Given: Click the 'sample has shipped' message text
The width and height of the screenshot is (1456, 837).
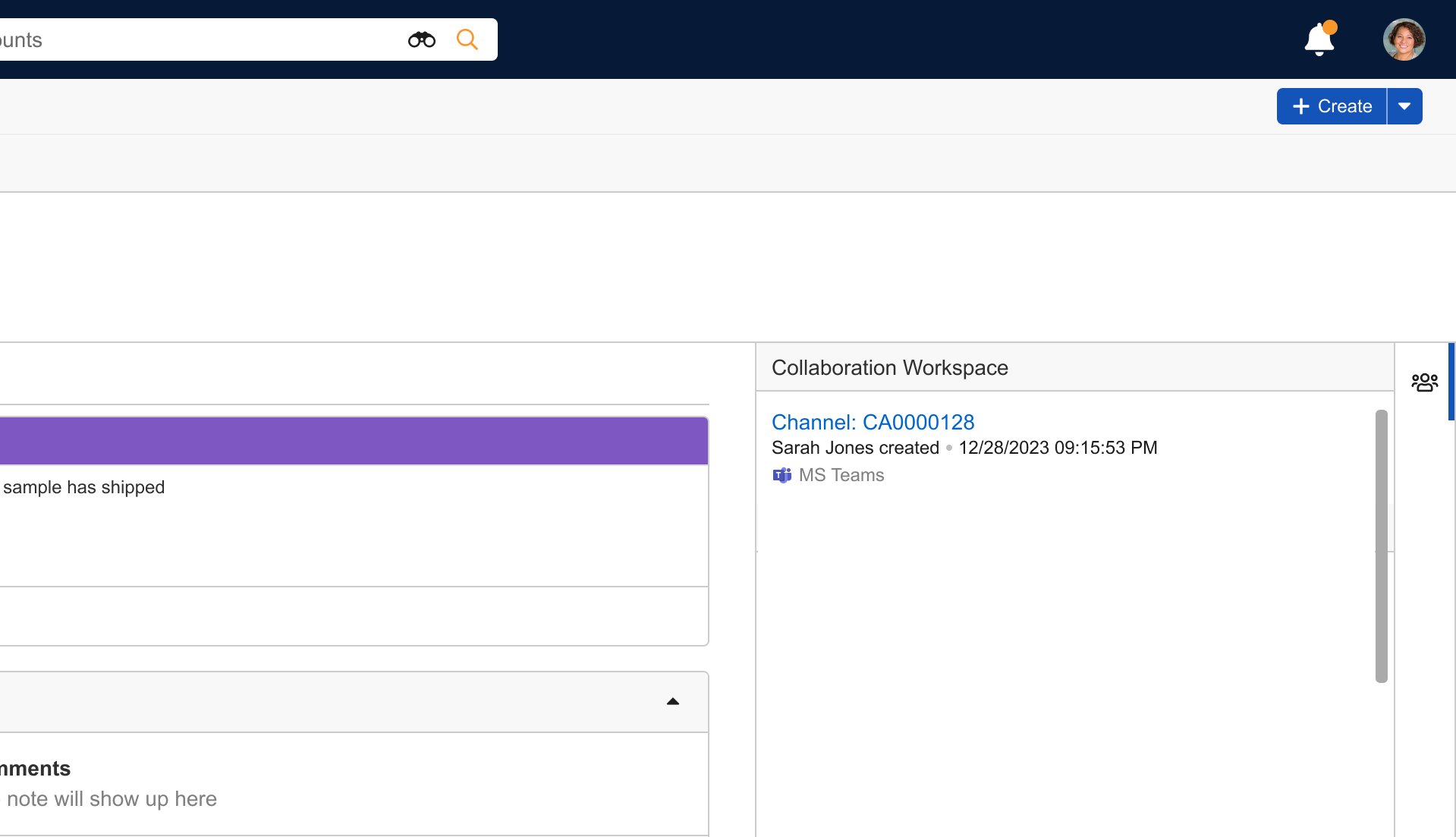Looking at the screenshot, I should [x=83, y=487].
